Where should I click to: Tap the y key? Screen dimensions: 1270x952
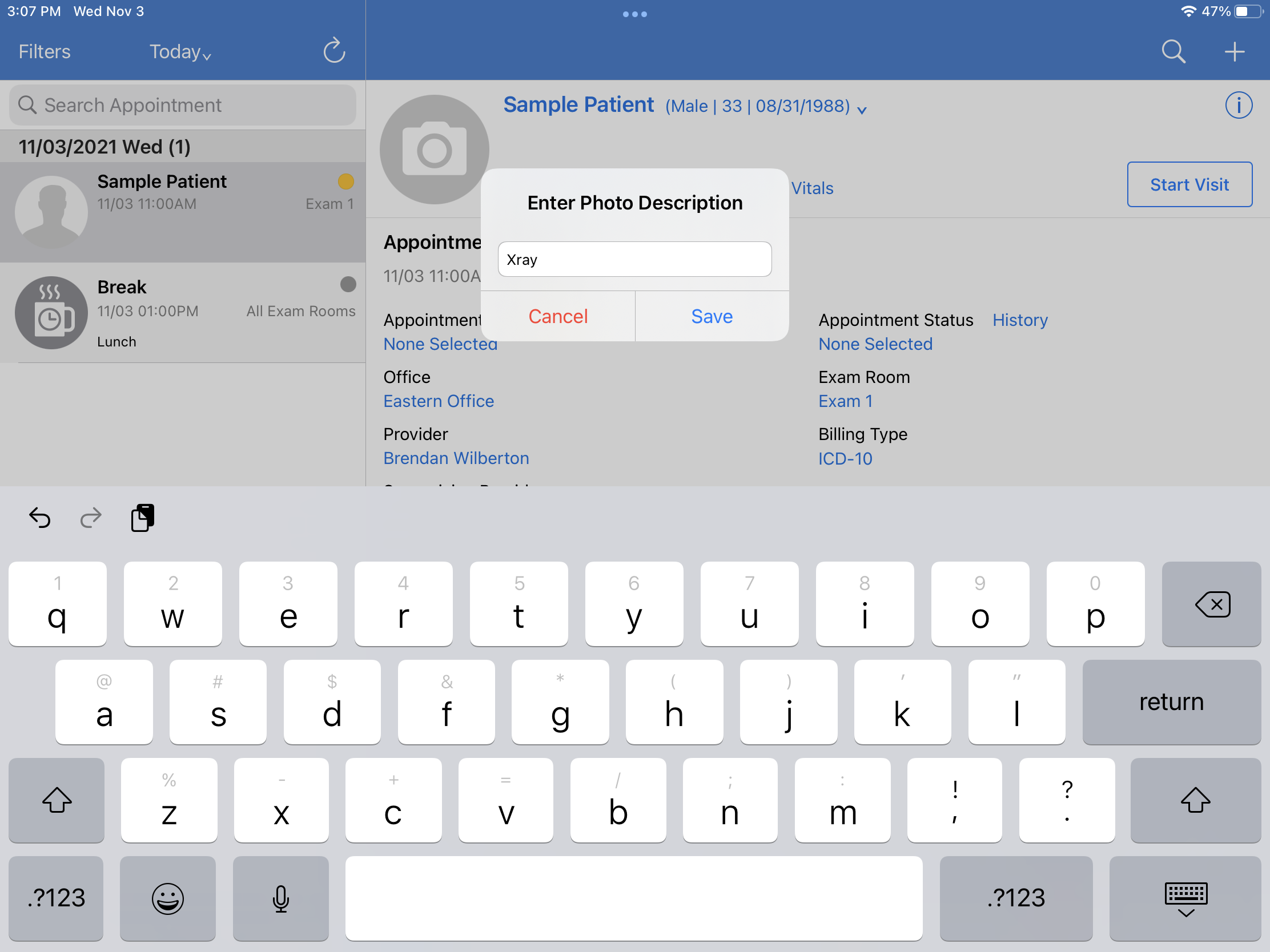[x=634, y=604]
